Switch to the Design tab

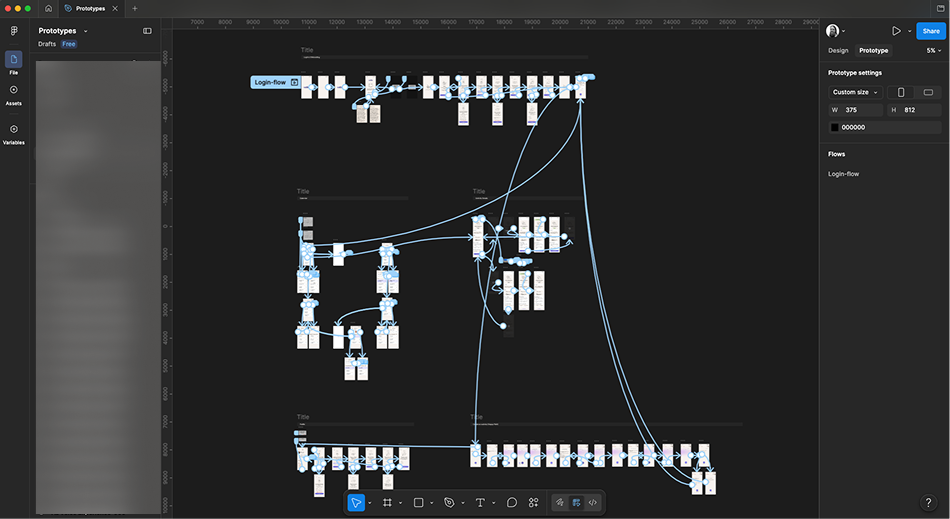838,50
